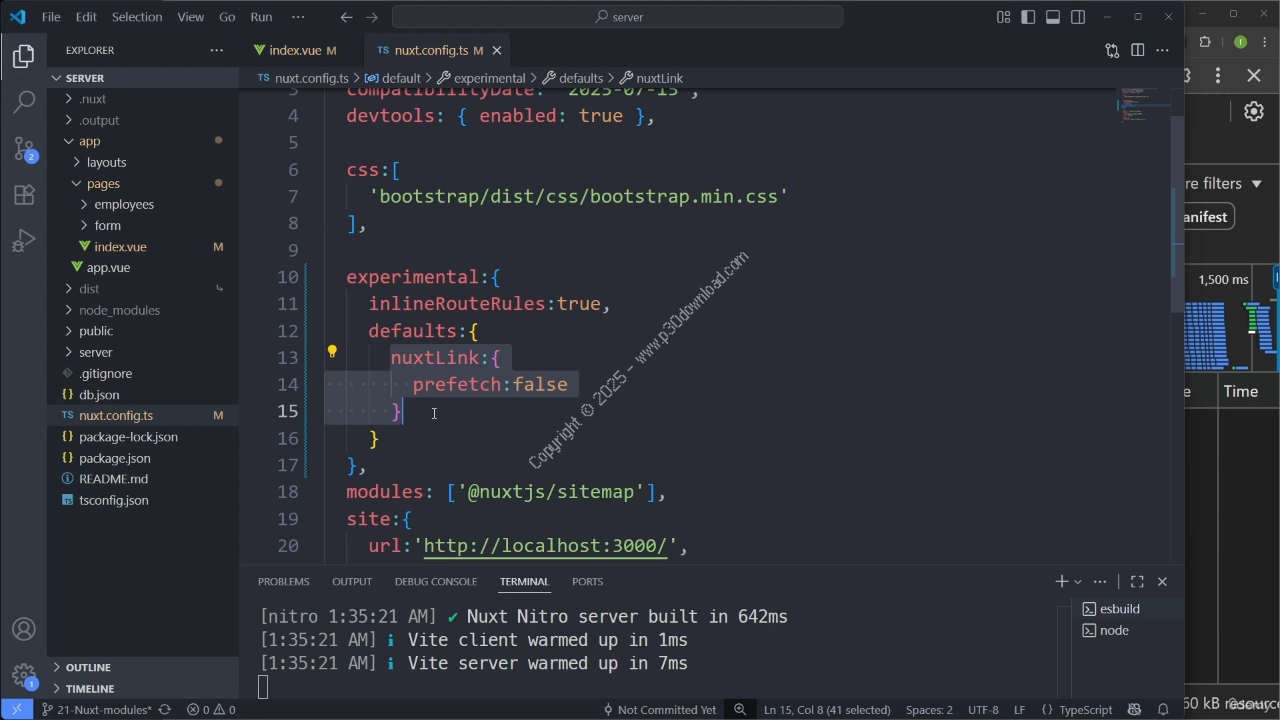Toggle the primary side bar layout button

1028,17
